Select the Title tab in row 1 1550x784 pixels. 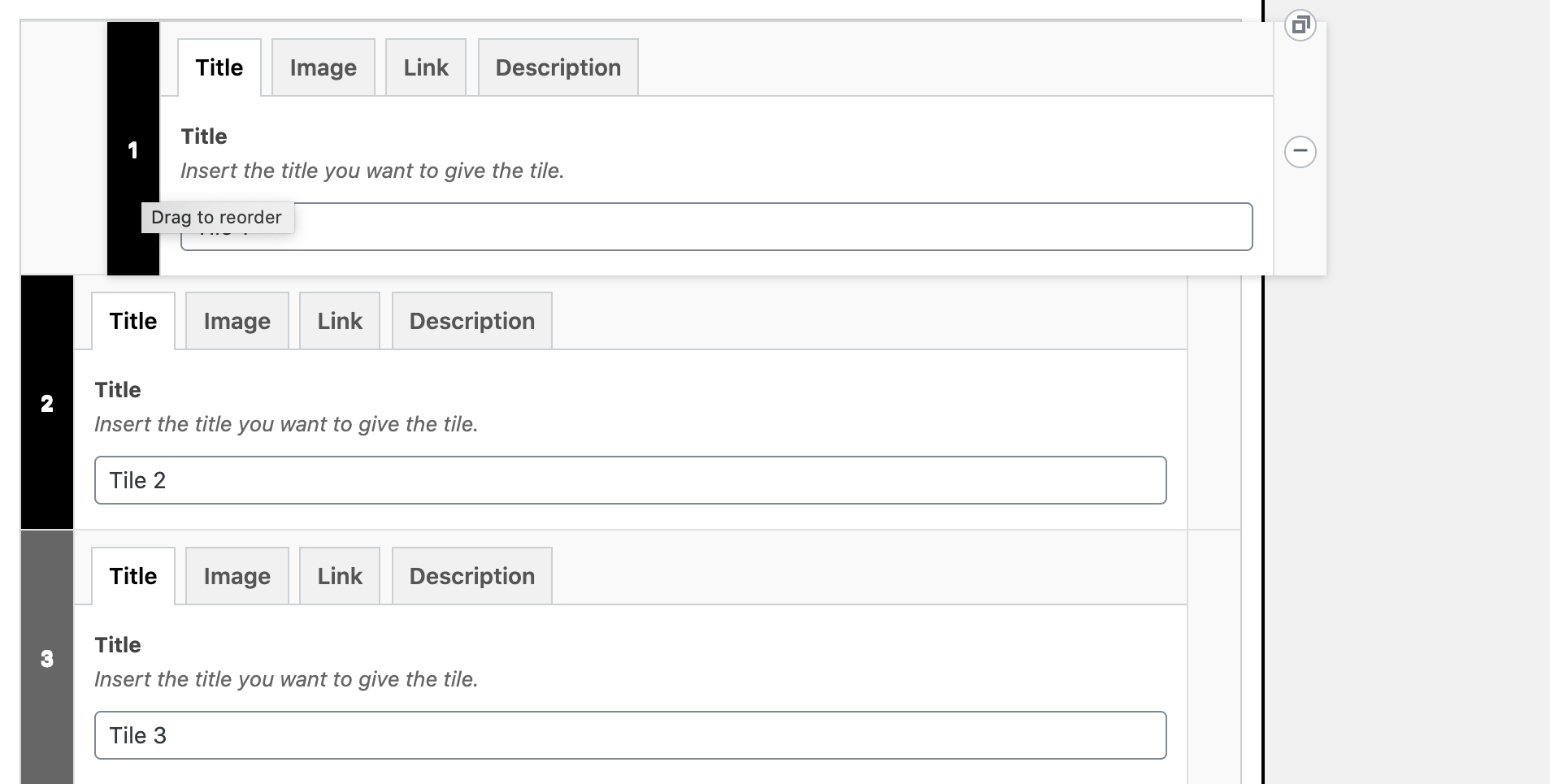point(219,67)
